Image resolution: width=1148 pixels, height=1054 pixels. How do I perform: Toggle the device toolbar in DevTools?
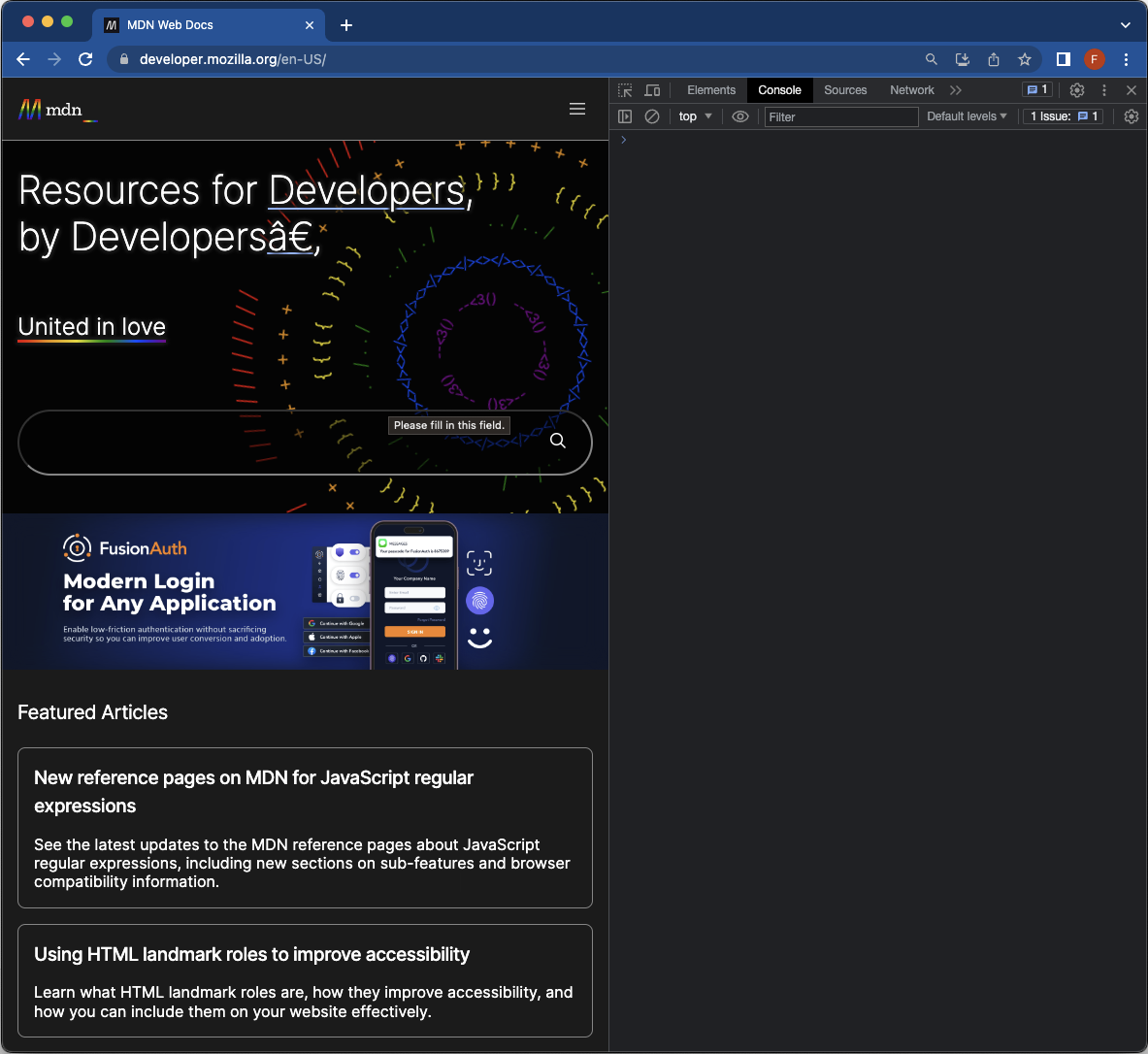(x=652, y=90)
